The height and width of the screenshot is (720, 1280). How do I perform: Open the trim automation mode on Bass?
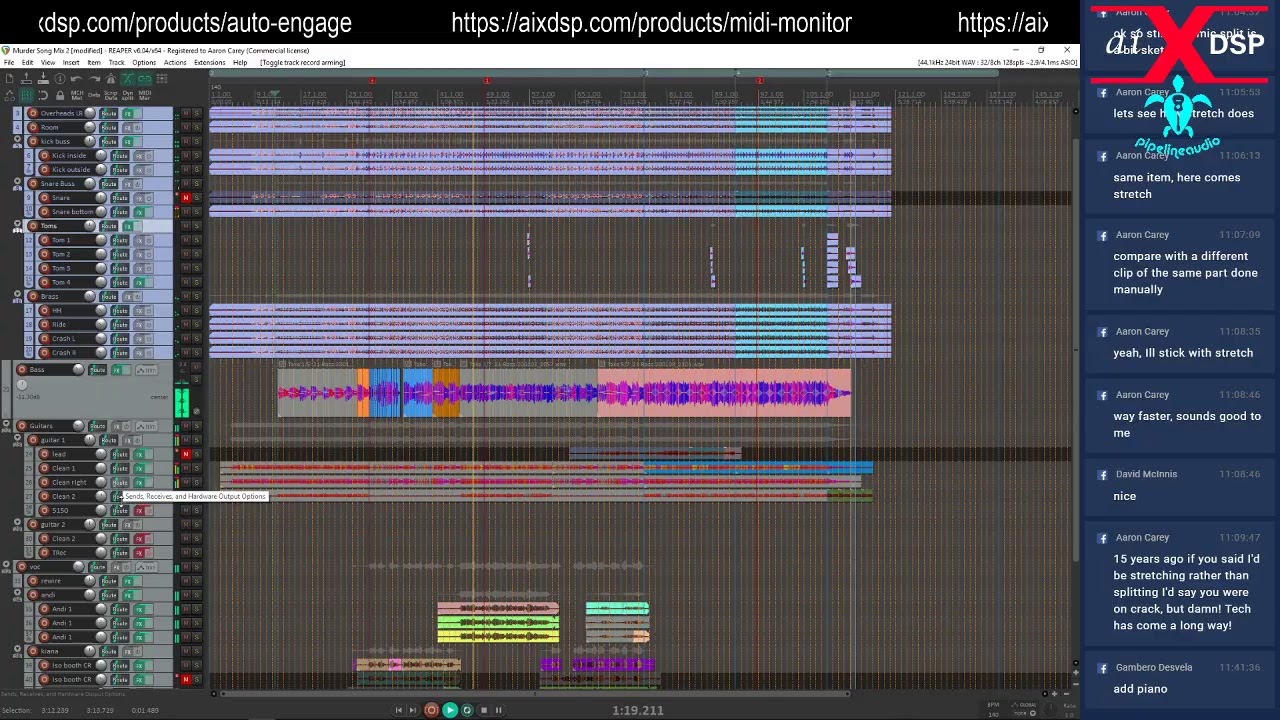(147, 370)
